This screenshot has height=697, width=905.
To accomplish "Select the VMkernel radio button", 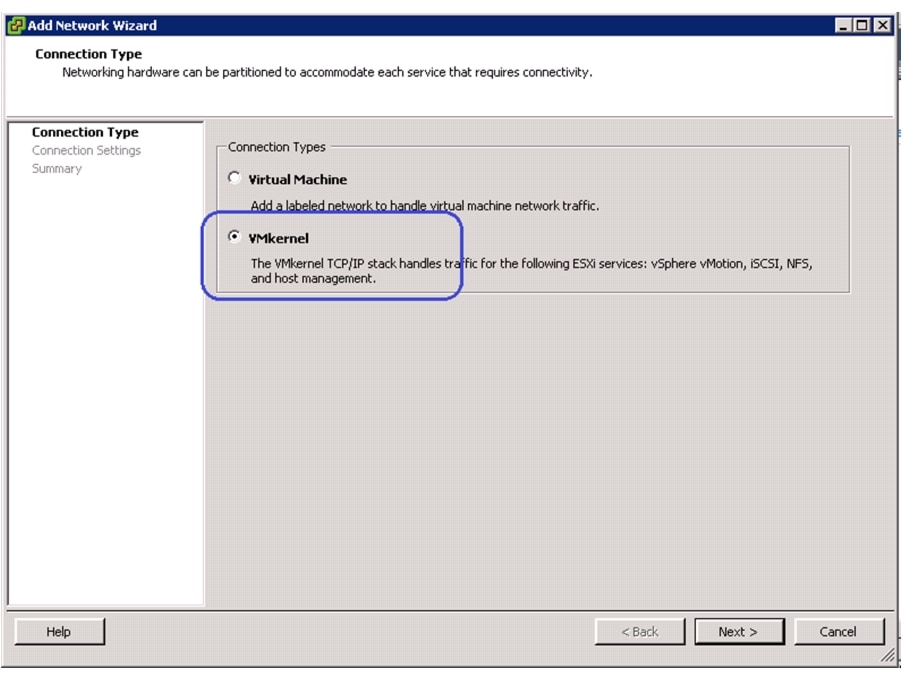I will [x=234, y=237].
